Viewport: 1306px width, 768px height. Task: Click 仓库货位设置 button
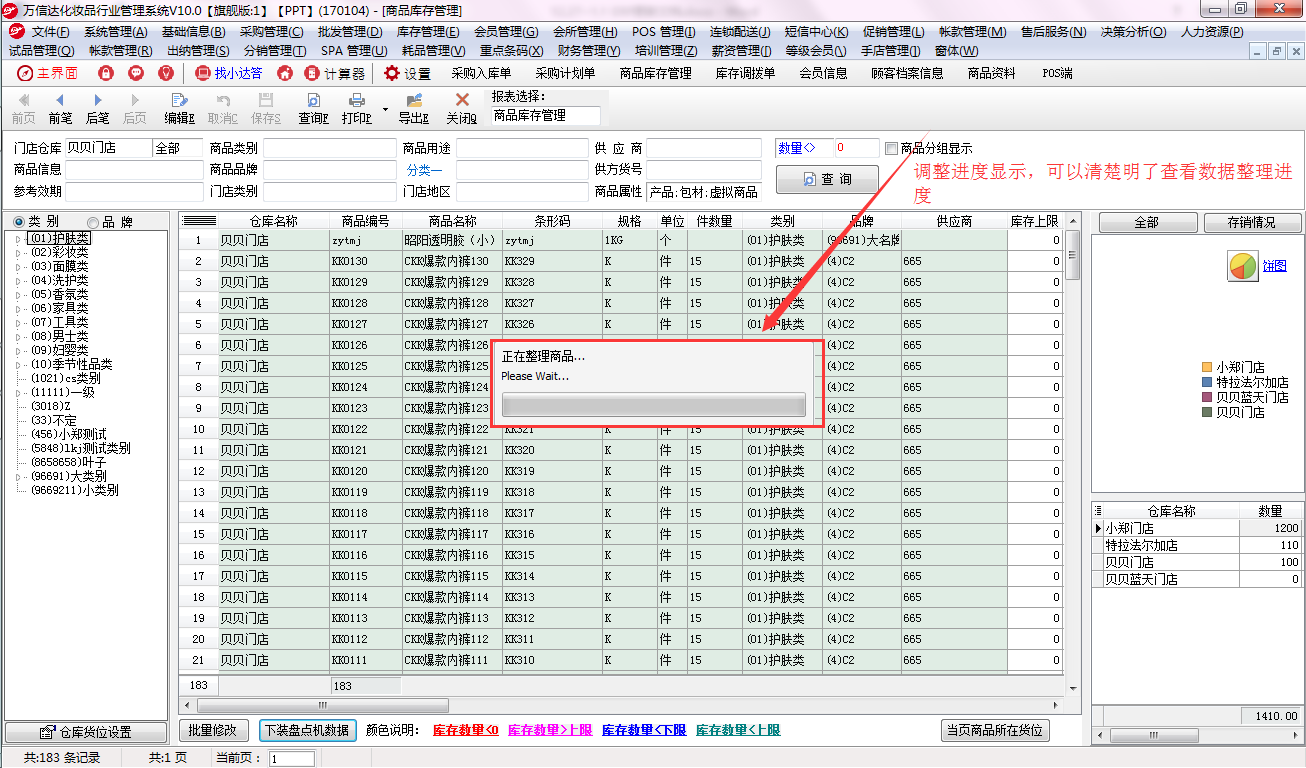click(86, 732)
